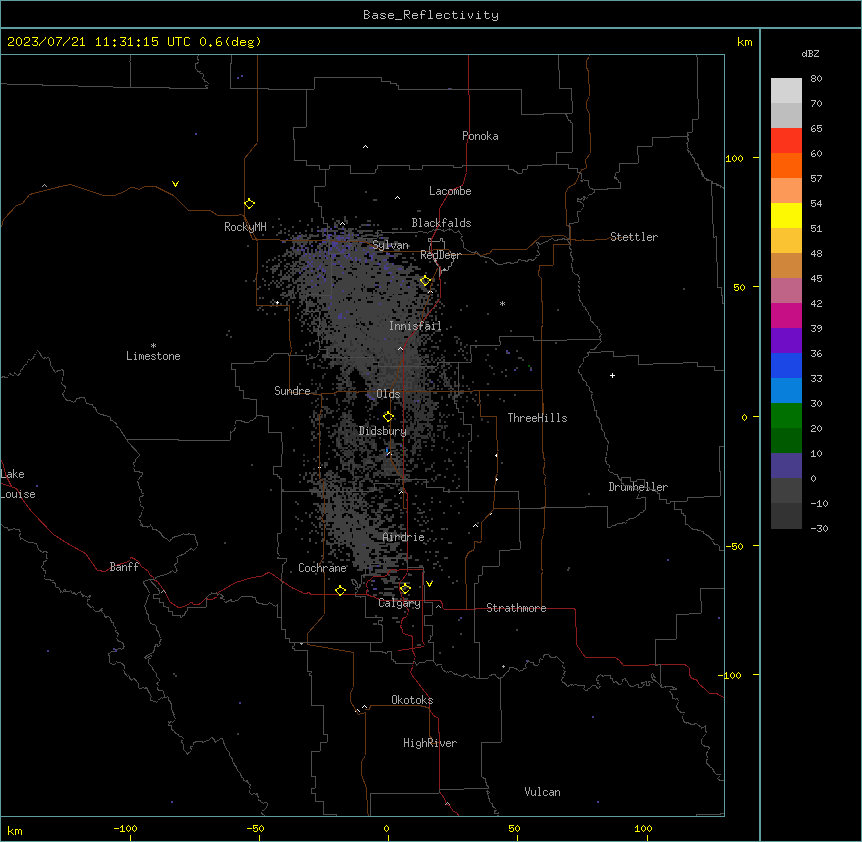Click the white plus marker north of Drumheller
The width and height of the screenshot is (862, 842).
(612, 375)
